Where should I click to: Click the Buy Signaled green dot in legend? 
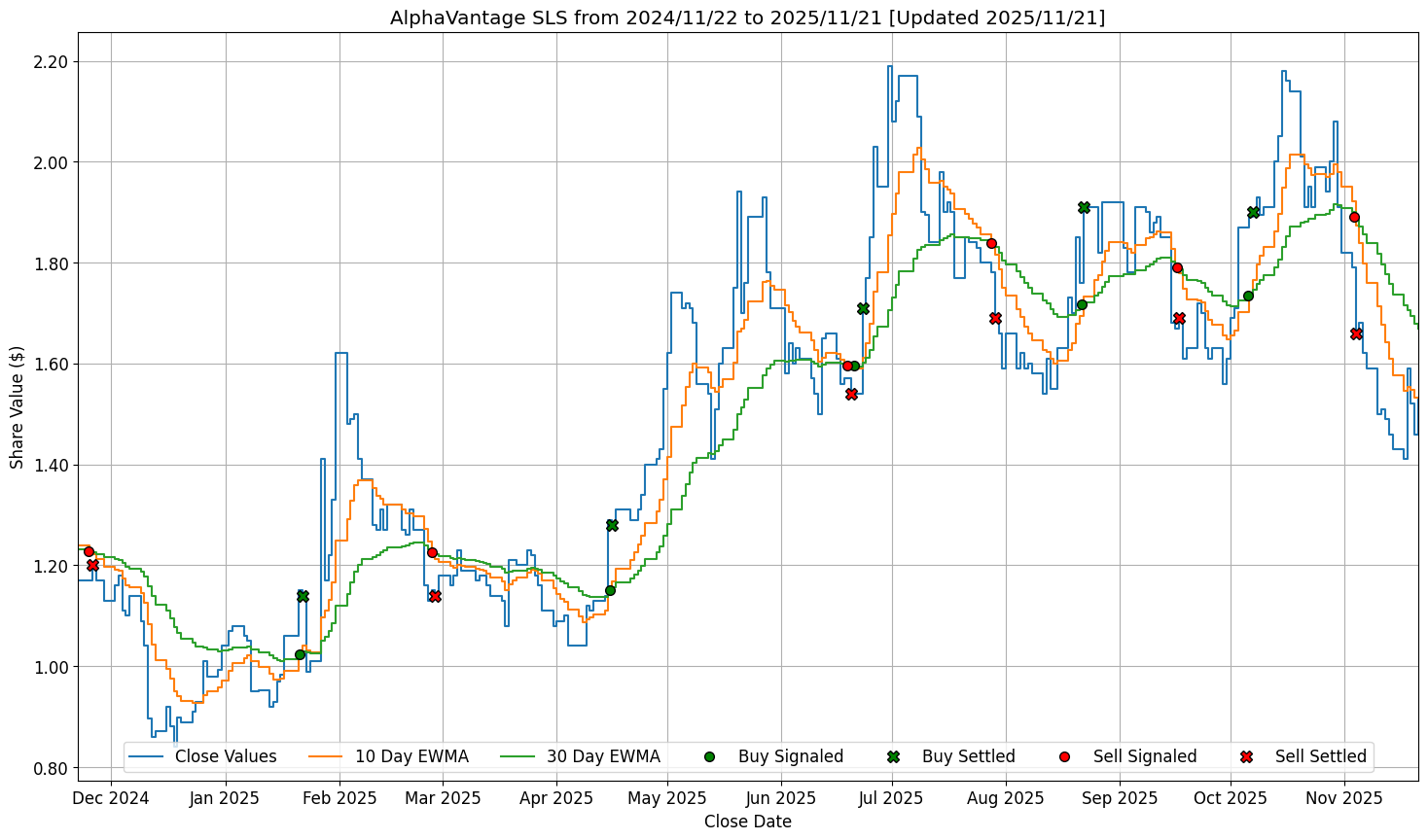pyautogui.click(x=709, y=756)
